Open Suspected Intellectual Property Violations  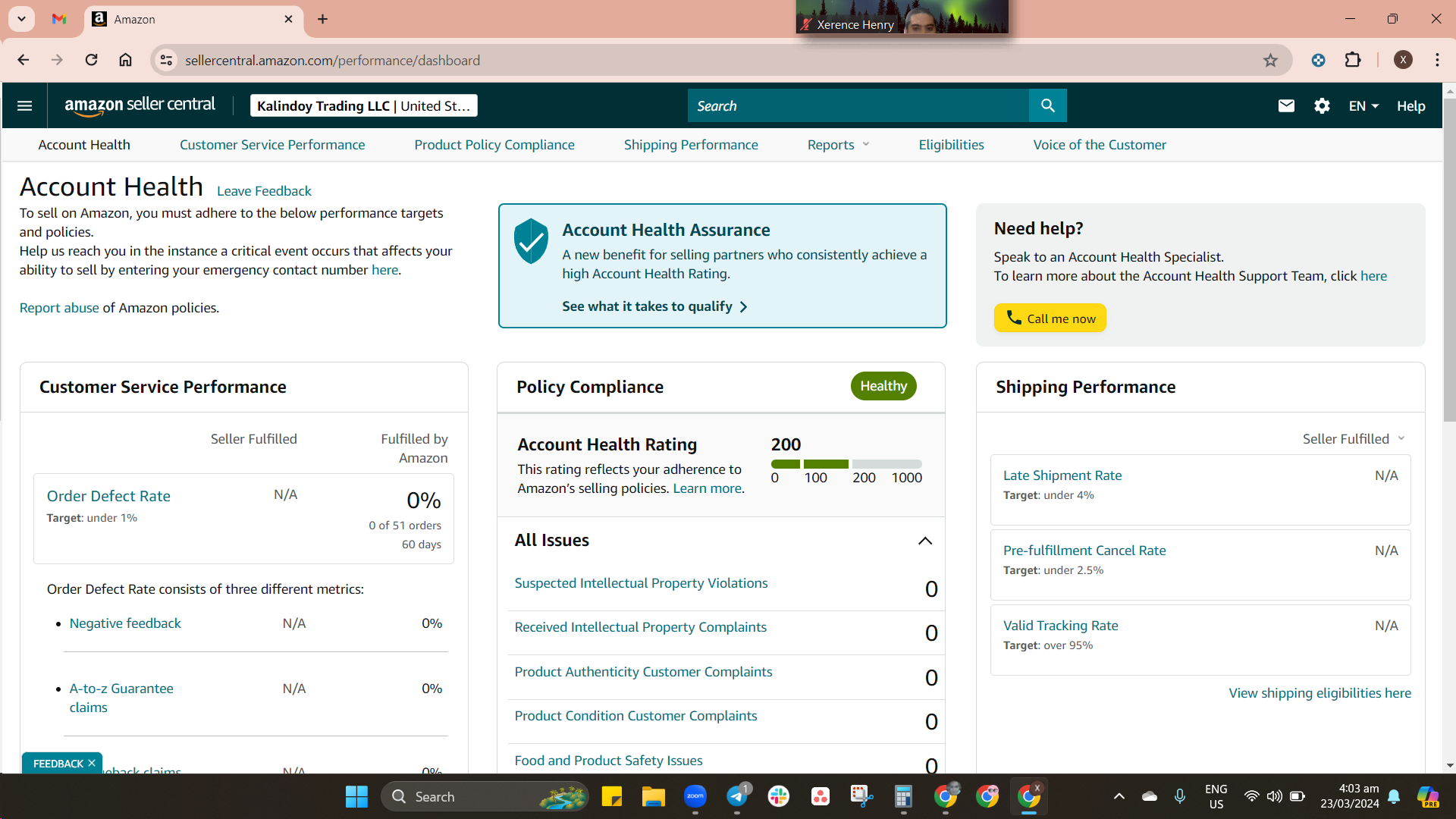point(641,583)
